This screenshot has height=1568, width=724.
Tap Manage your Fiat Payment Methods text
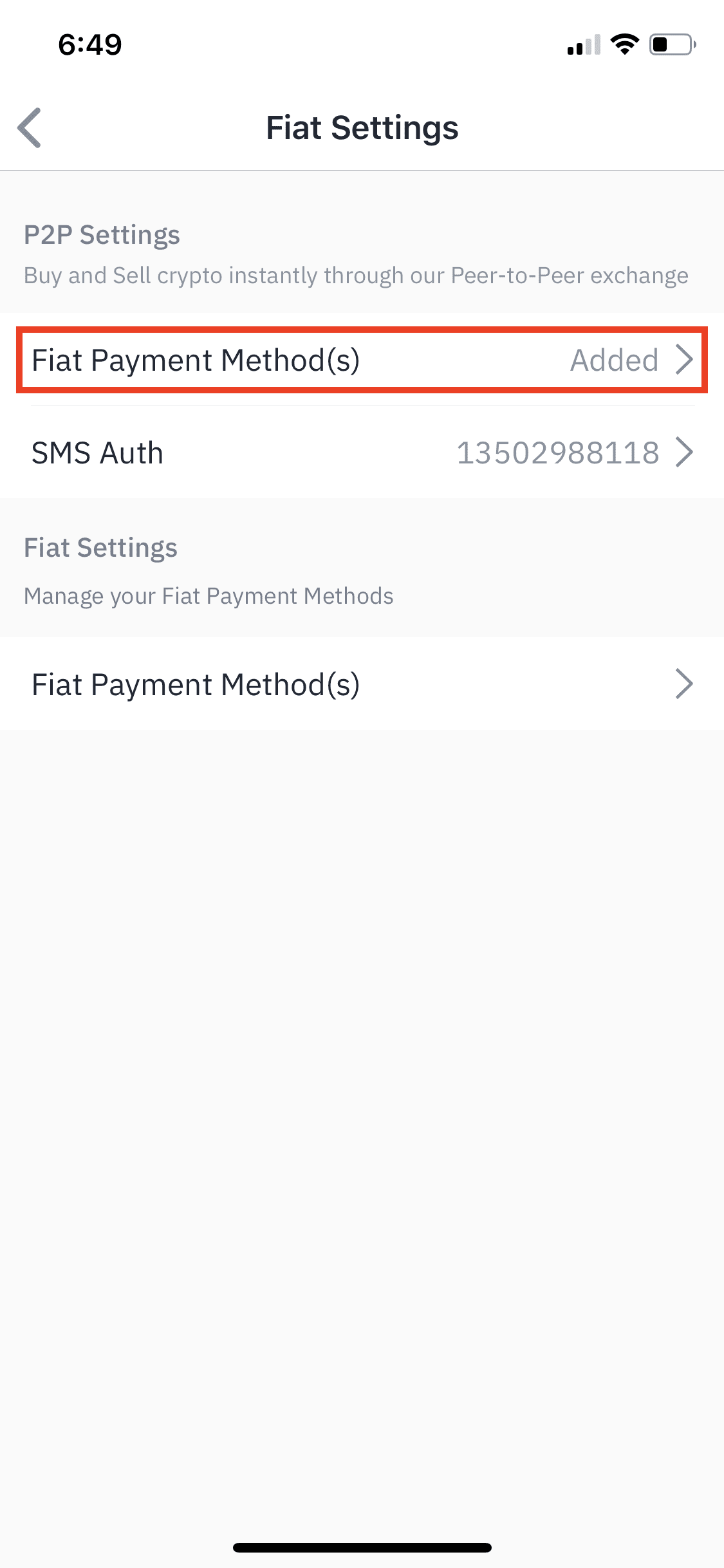point(209,596)
